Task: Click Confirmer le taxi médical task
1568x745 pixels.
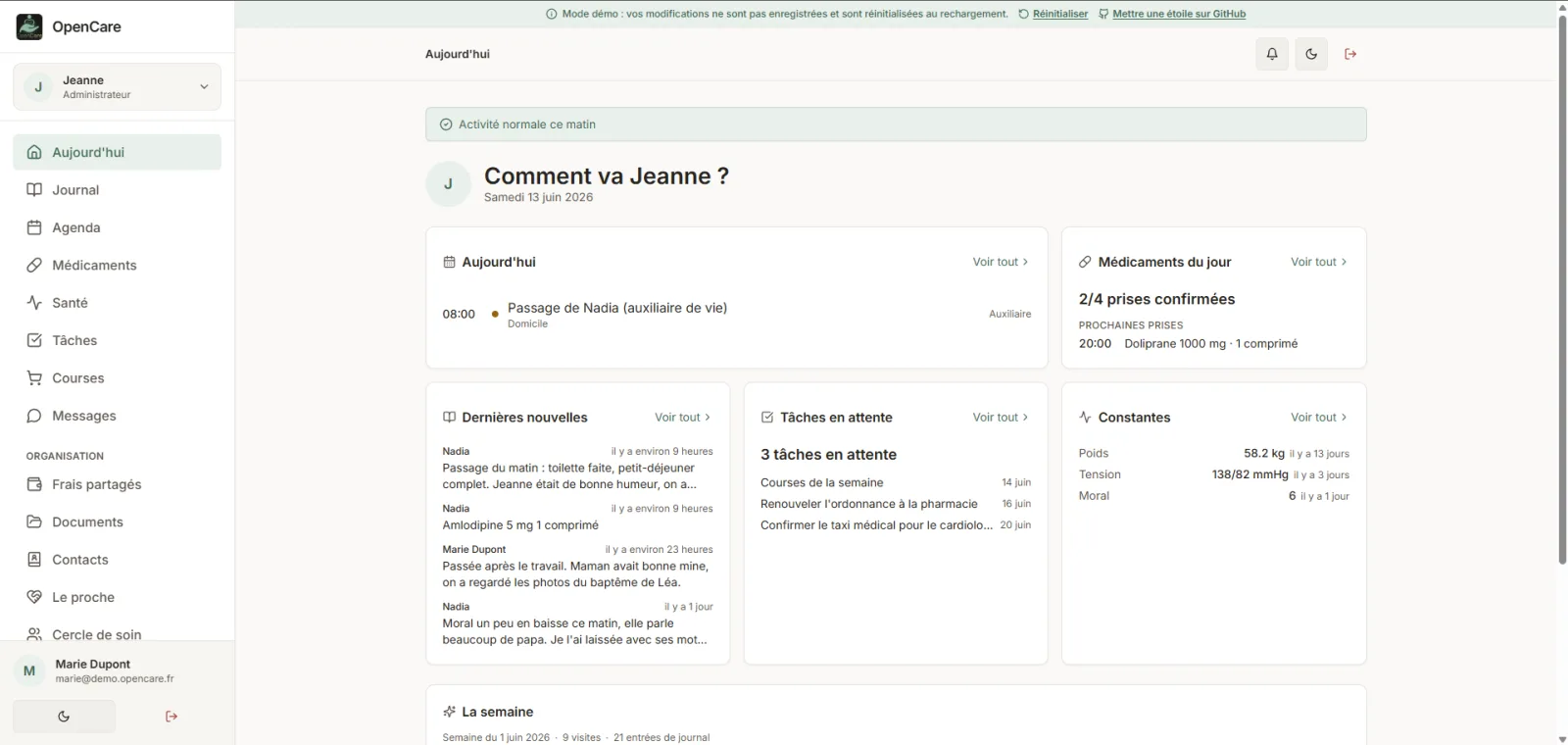Action: (x=896, y=525)
